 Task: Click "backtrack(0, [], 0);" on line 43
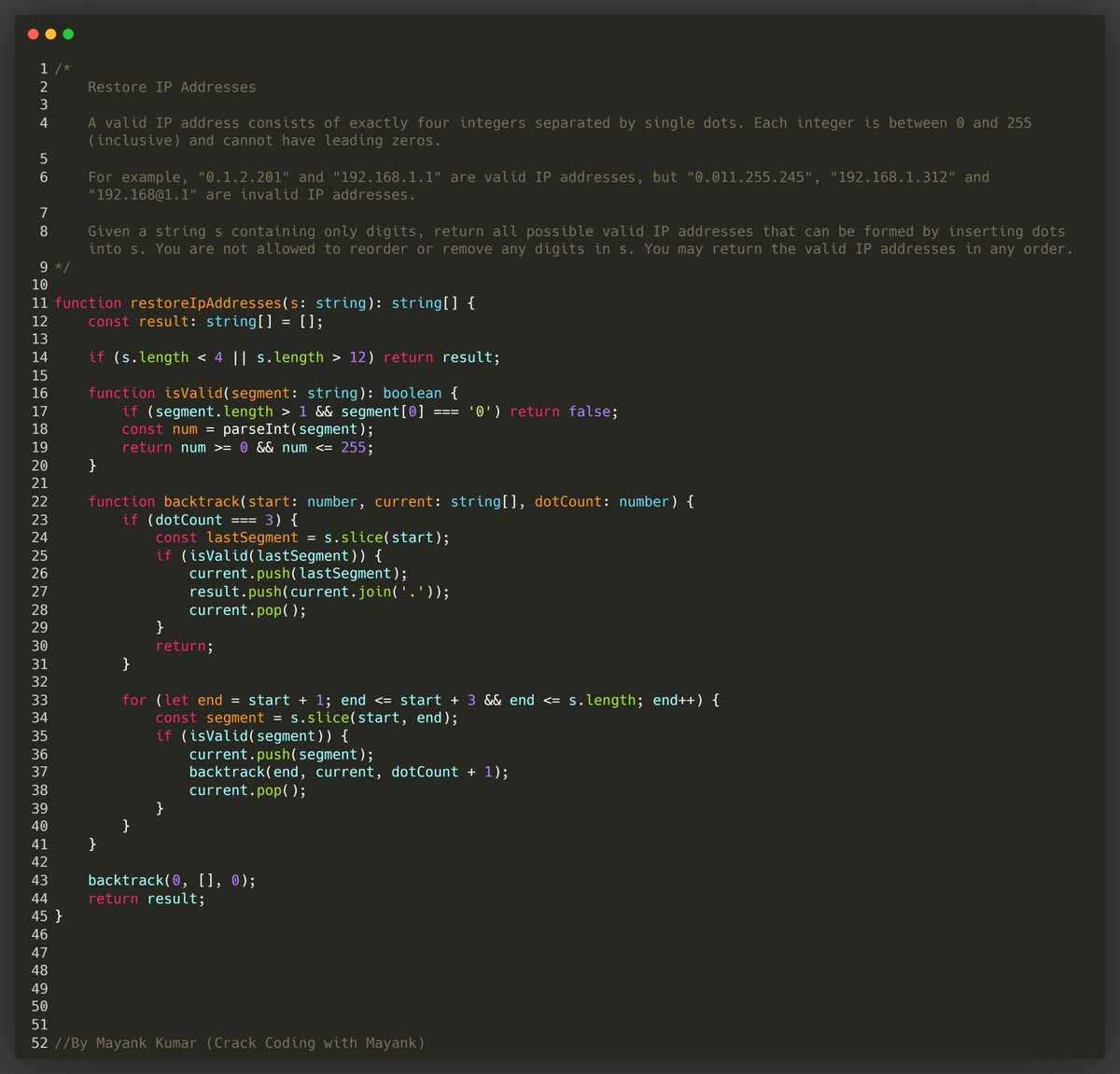click(172, 881)
